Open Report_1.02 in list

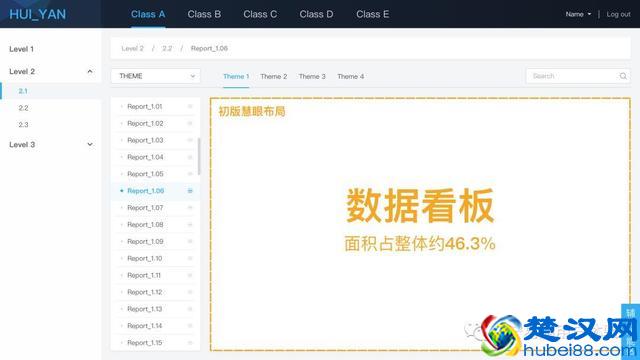click(145, 123)
